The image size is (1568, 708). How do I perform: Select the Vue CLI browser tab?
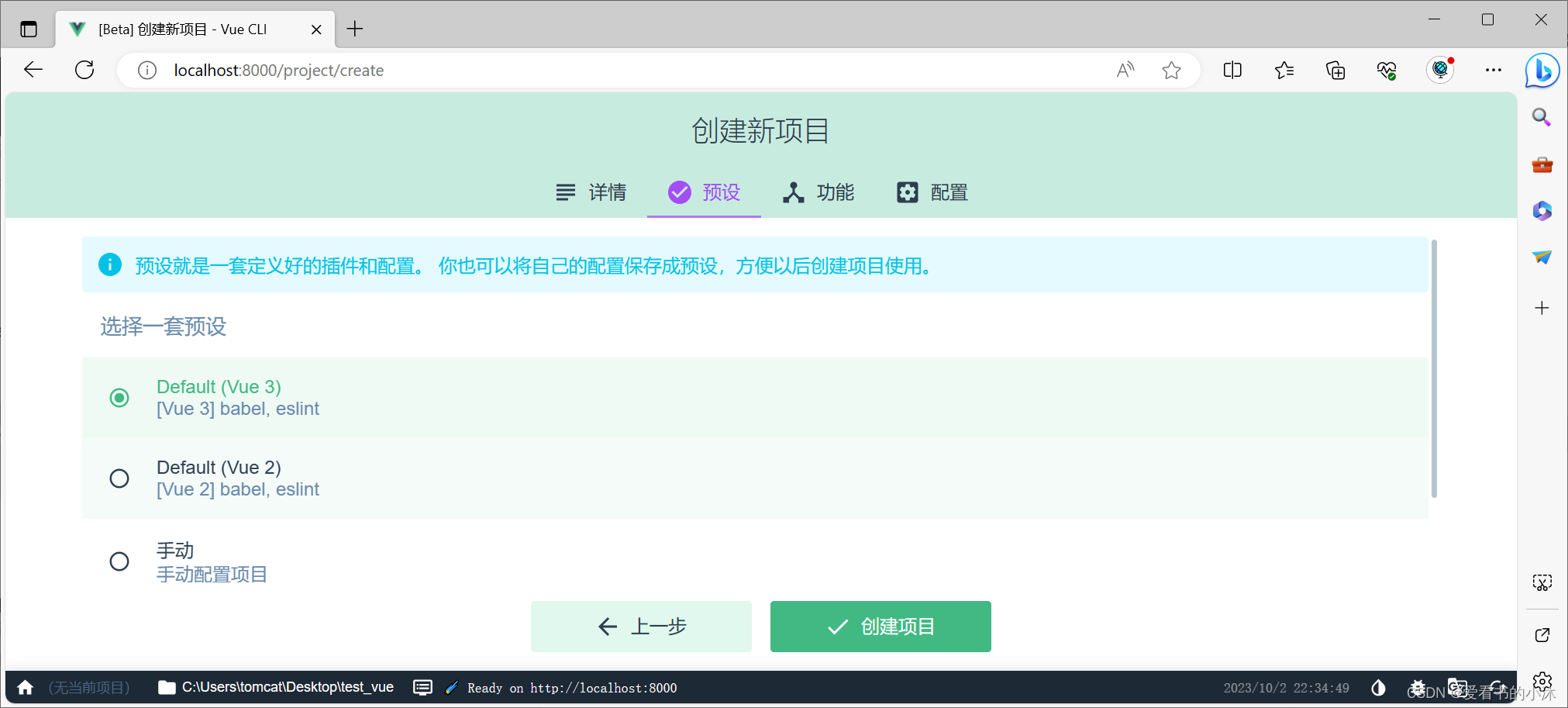(x=195, y=29)
